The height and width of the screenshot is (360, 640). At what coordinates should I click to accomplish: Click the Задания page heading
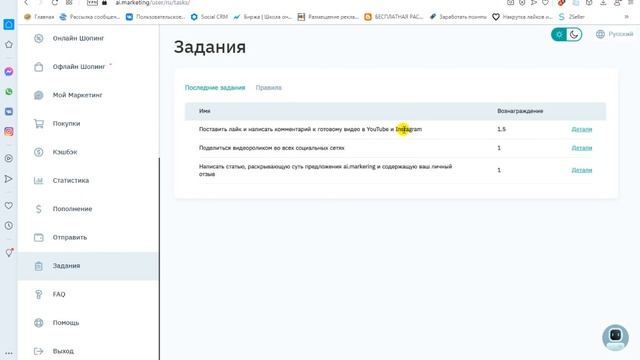(x=210, y=47)
